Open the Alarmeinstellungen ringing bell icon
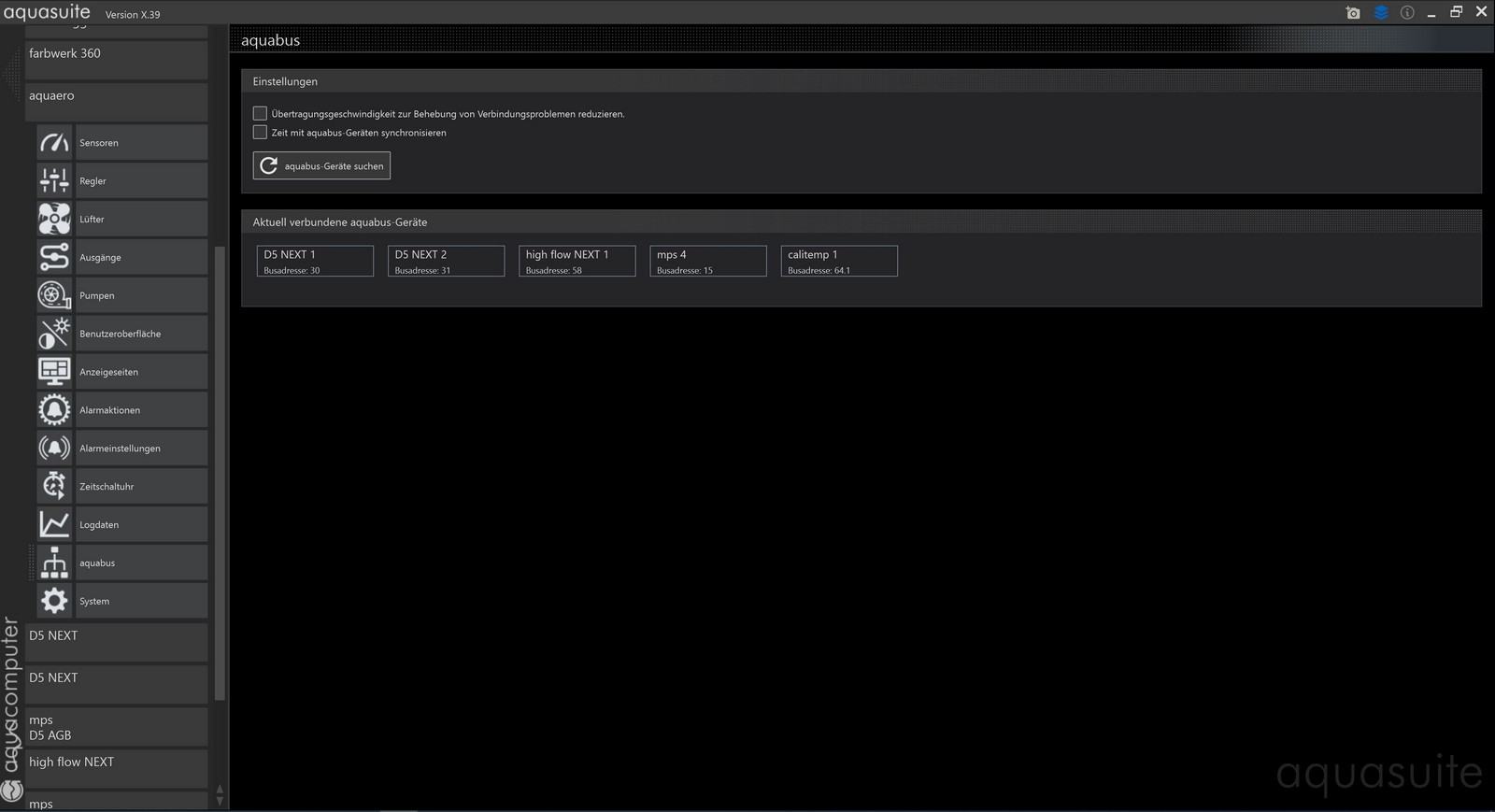Viewport: 1495px width, 812px height. [54, 449]
